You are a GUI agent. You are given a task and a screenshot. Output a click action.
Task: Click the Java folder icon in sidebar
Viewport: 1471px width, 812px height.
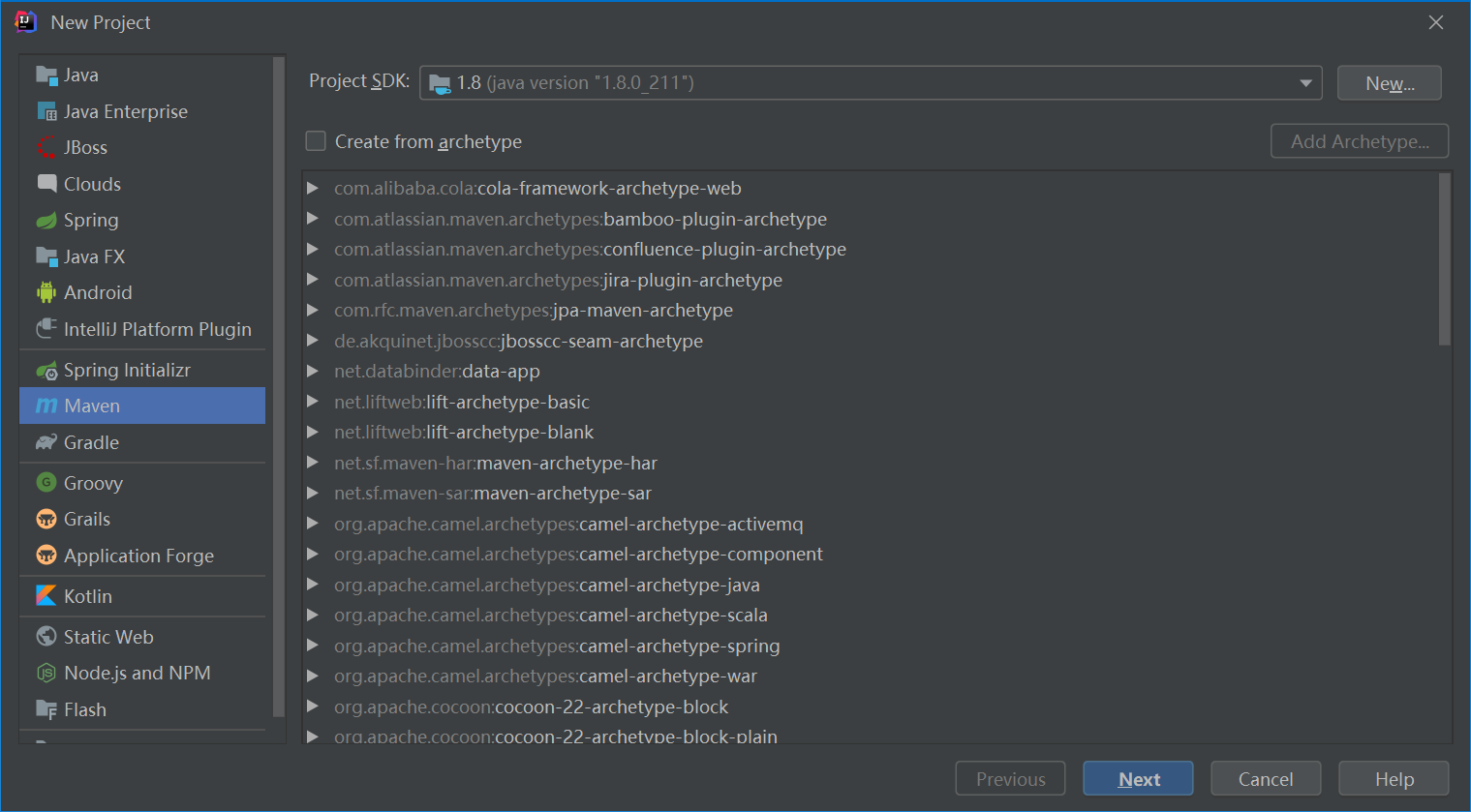pyautogui.click(x=46, y=75)
